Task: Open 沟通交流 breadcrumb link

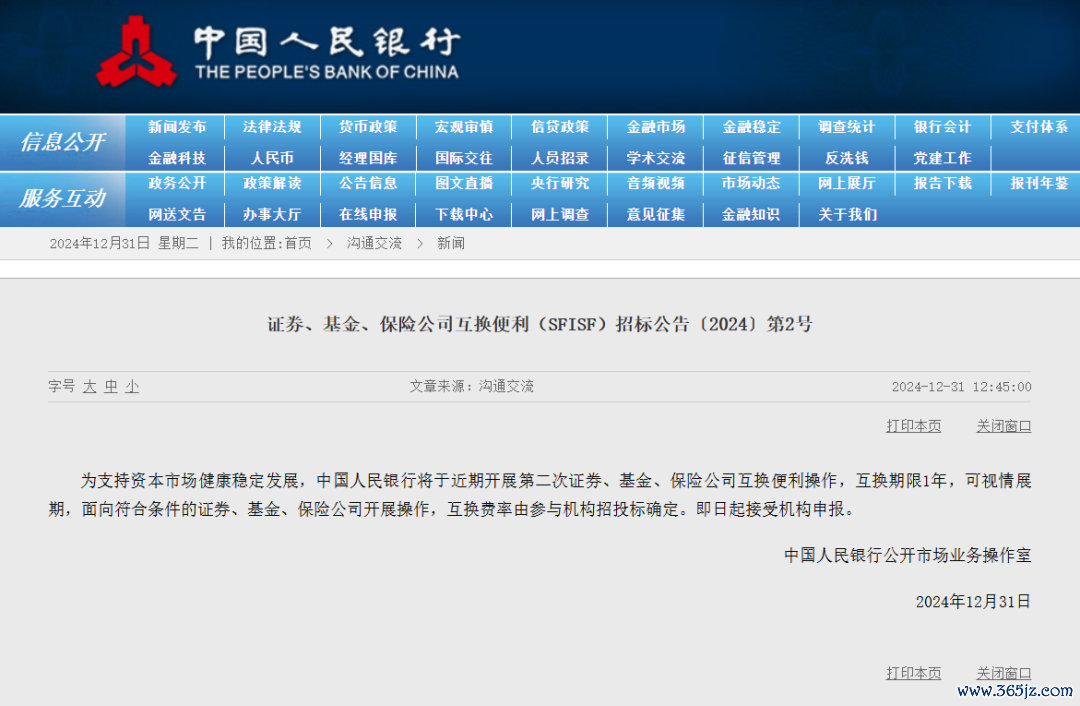Action: click(x=374, y=243)
